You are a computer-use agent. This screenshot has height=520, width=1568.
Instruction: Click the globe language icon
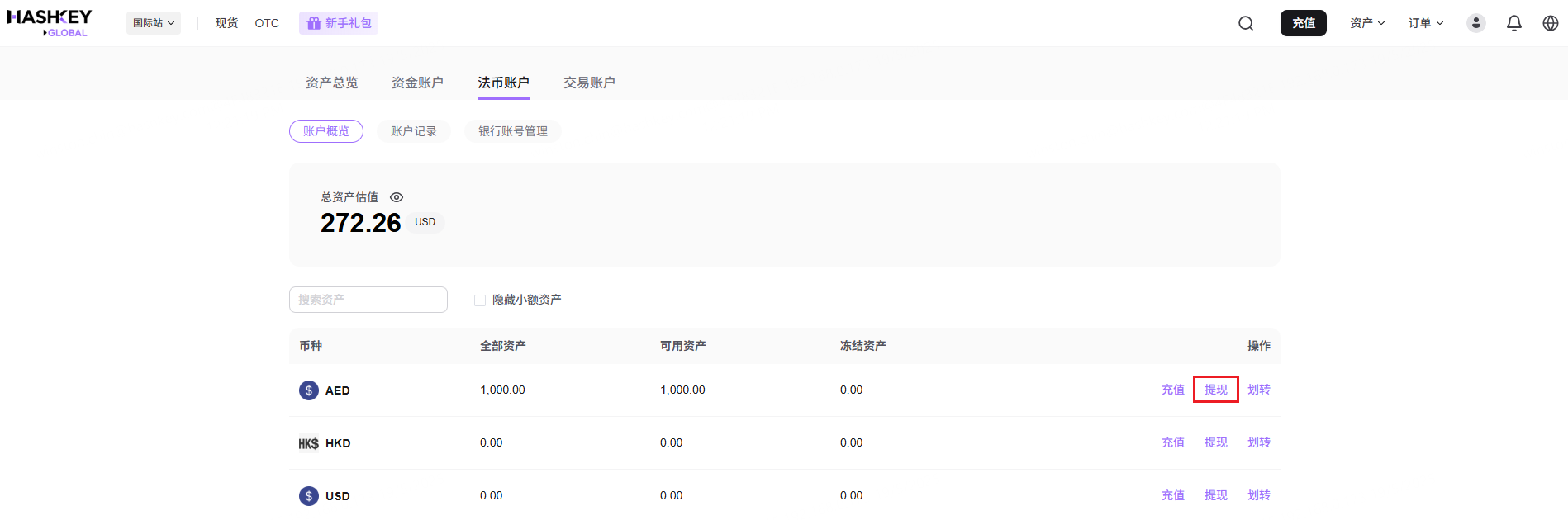(x=1550, y=23)
